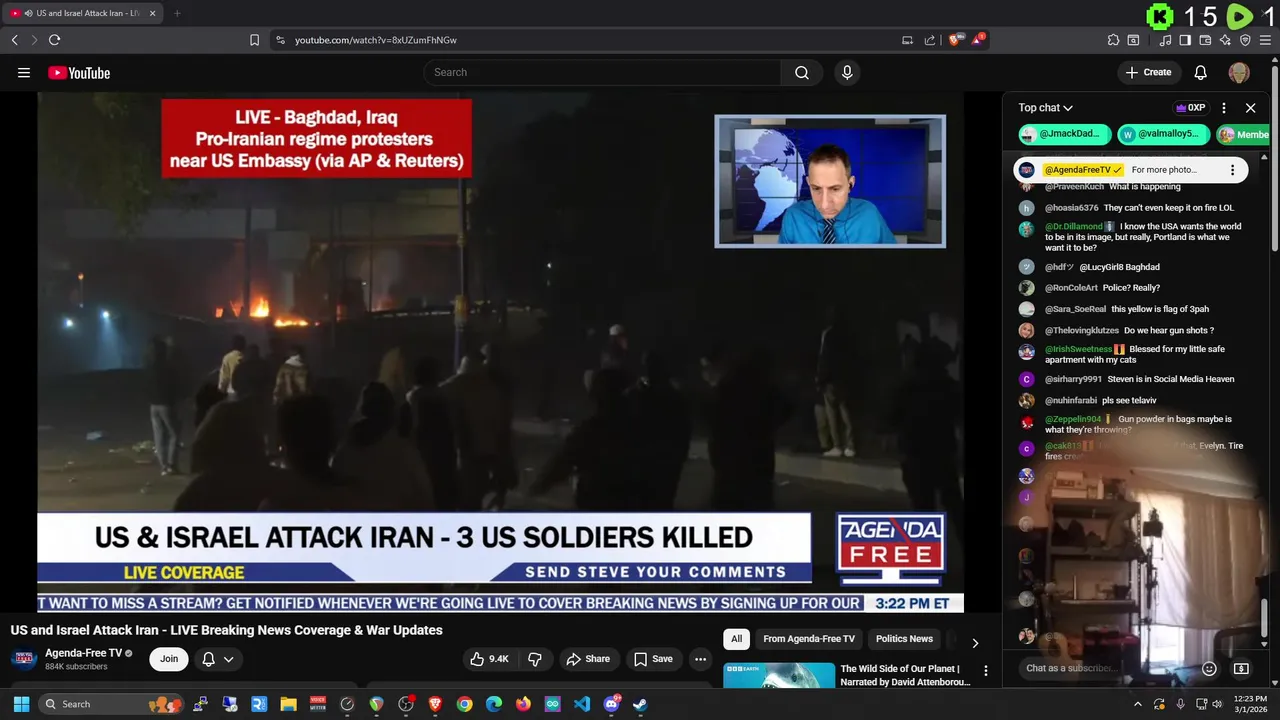The width and height of the screenshot is (1280, 720).
Task: Dislike the video with thumbs down
Action: pyautogui.click(x=535, y=659)
